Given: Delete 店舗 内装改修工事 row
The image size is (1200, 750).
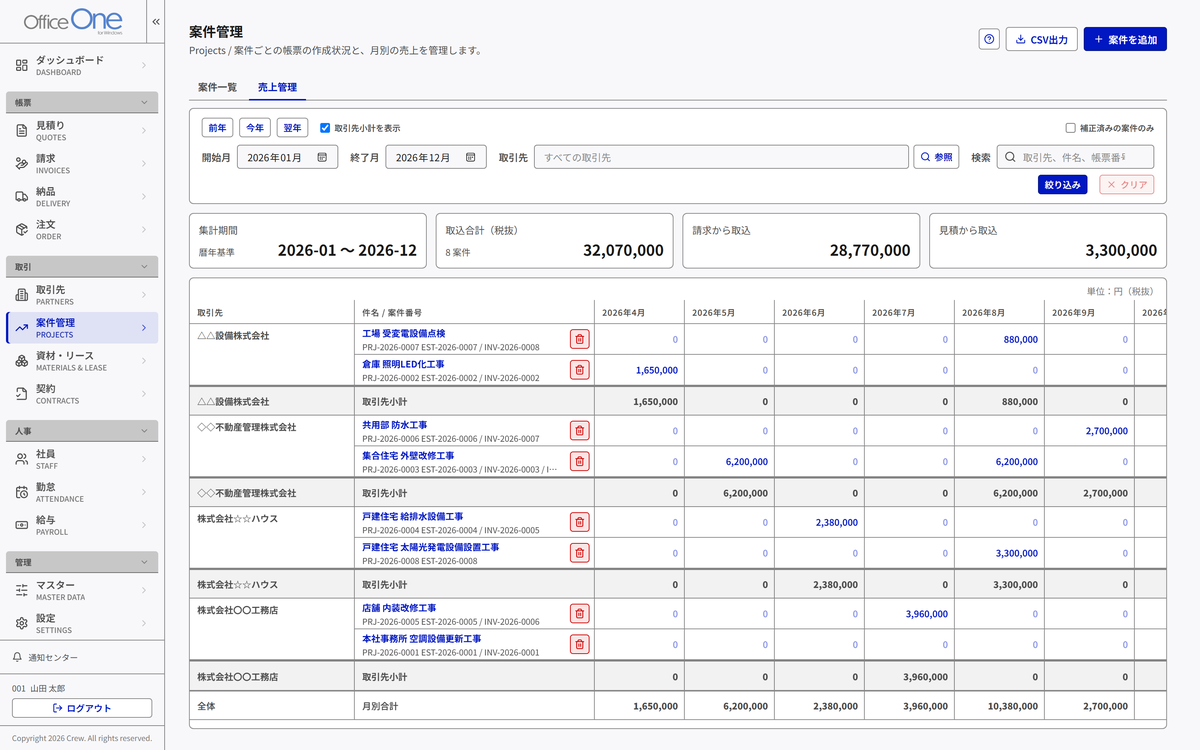Looking at the screenshot, I should 579,614.
